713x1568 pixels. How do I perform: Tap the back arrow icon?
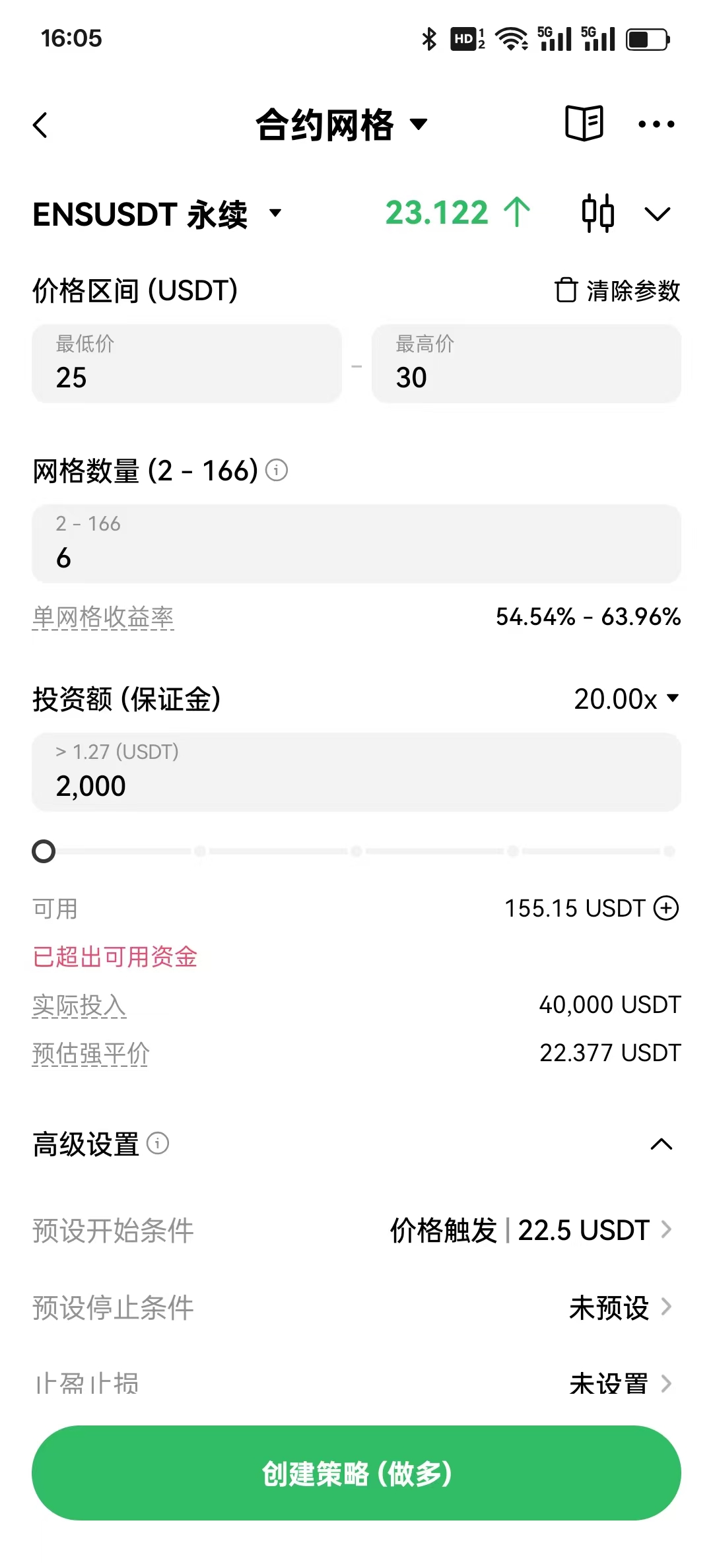pos(41,125)
